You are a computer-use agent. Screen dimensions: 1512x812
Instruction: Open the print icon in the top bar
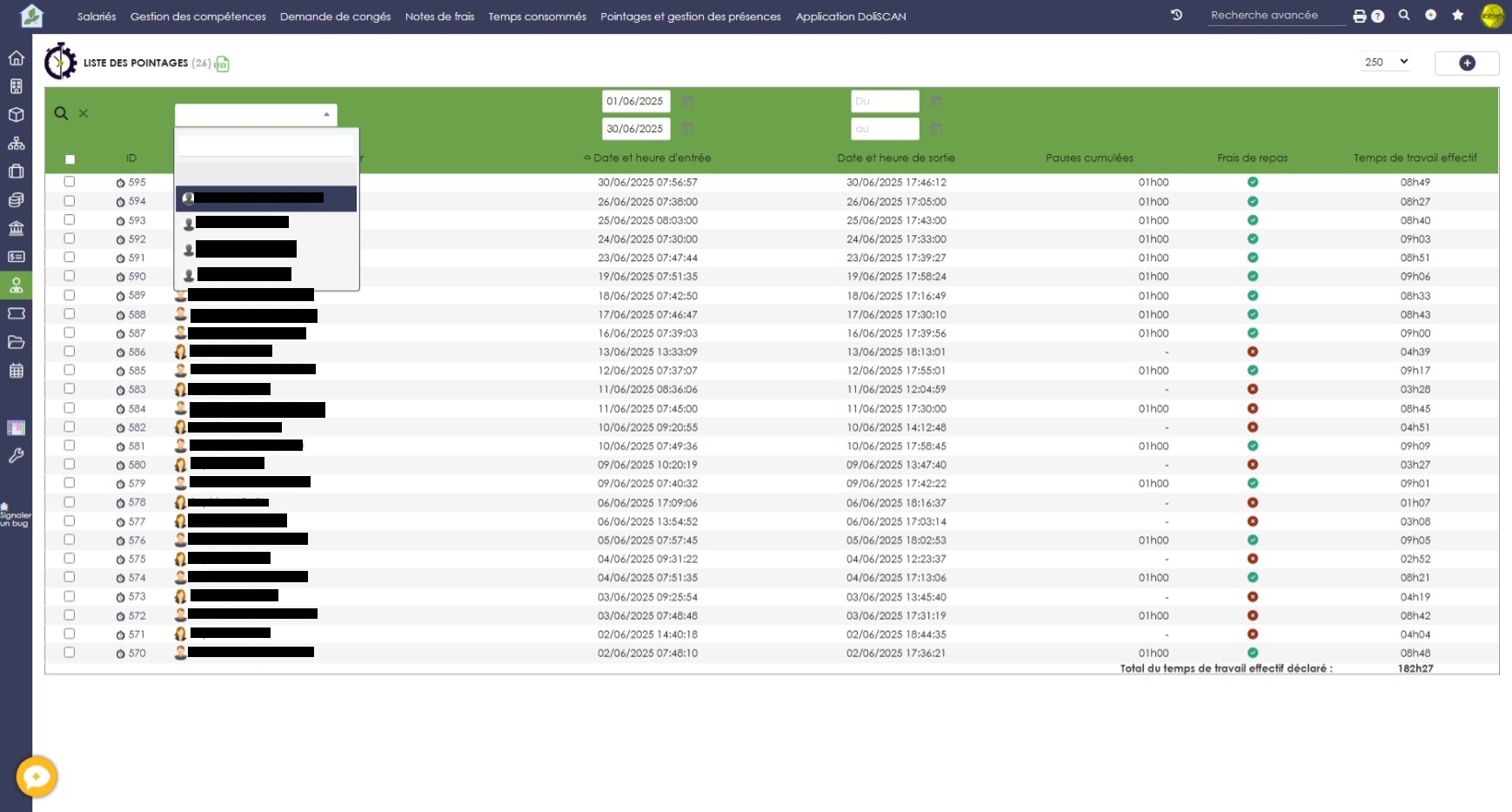[1359, 16]
